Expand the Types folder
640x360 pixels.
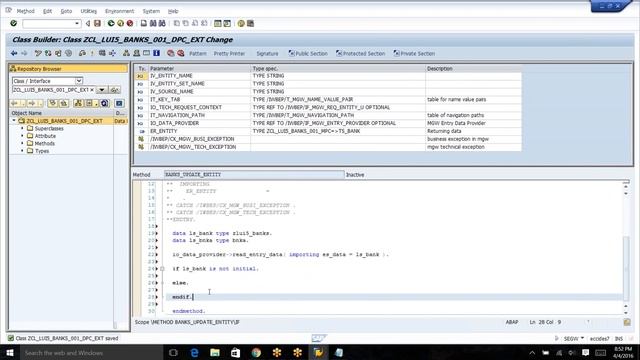click(22, 151)
